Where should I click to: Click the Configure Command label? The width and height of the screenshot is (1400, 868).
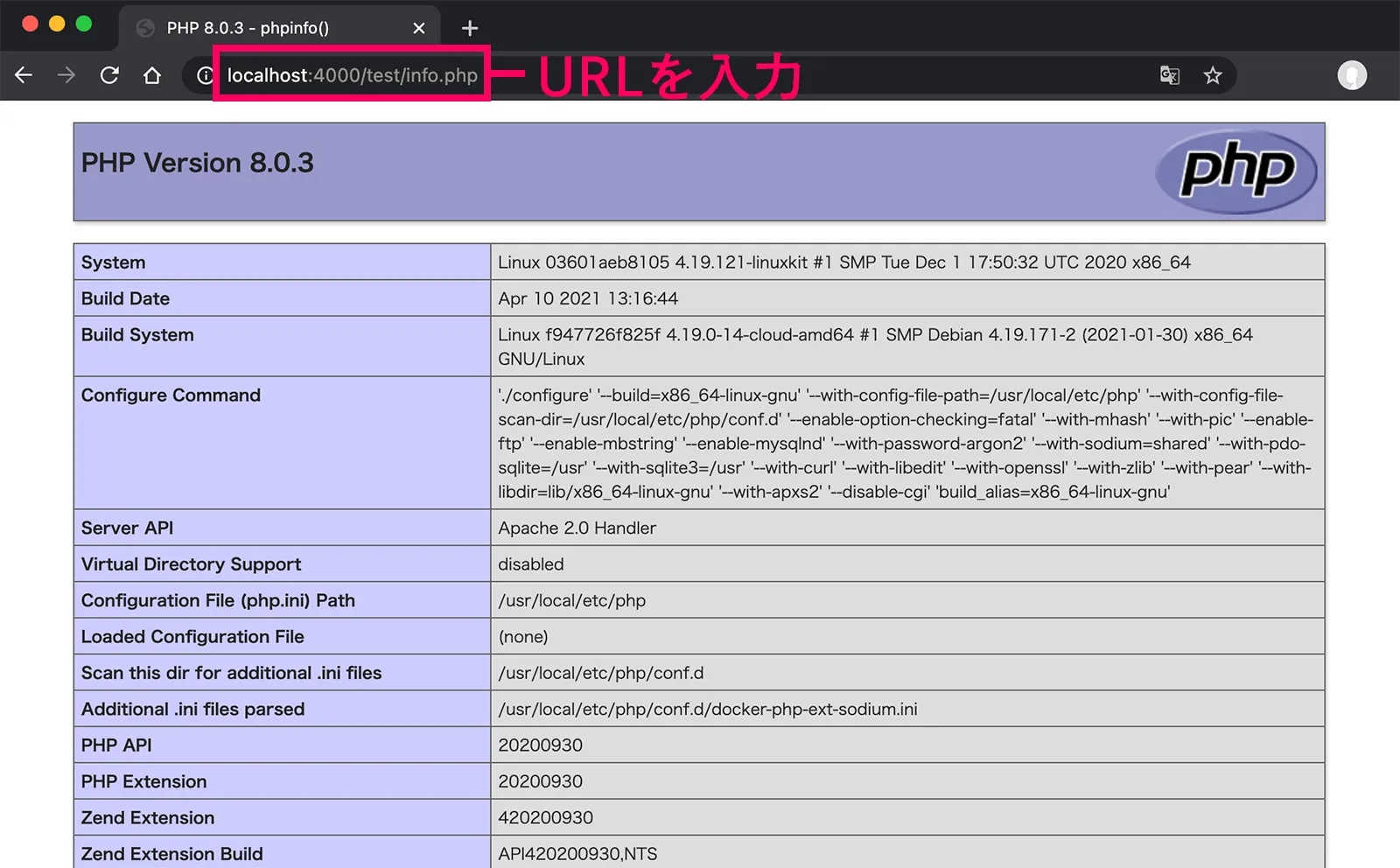coord(171,395)
